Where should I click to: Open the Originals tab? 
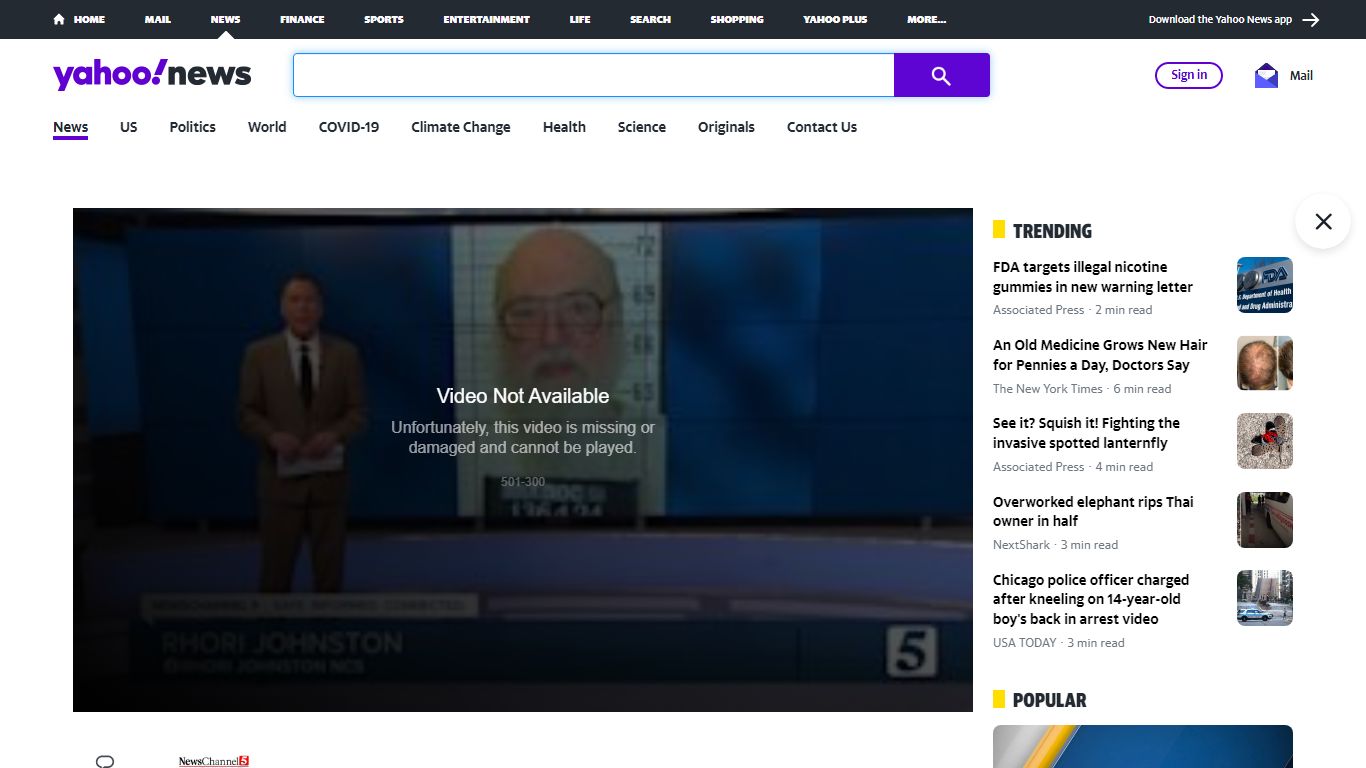tap(726, 127)
